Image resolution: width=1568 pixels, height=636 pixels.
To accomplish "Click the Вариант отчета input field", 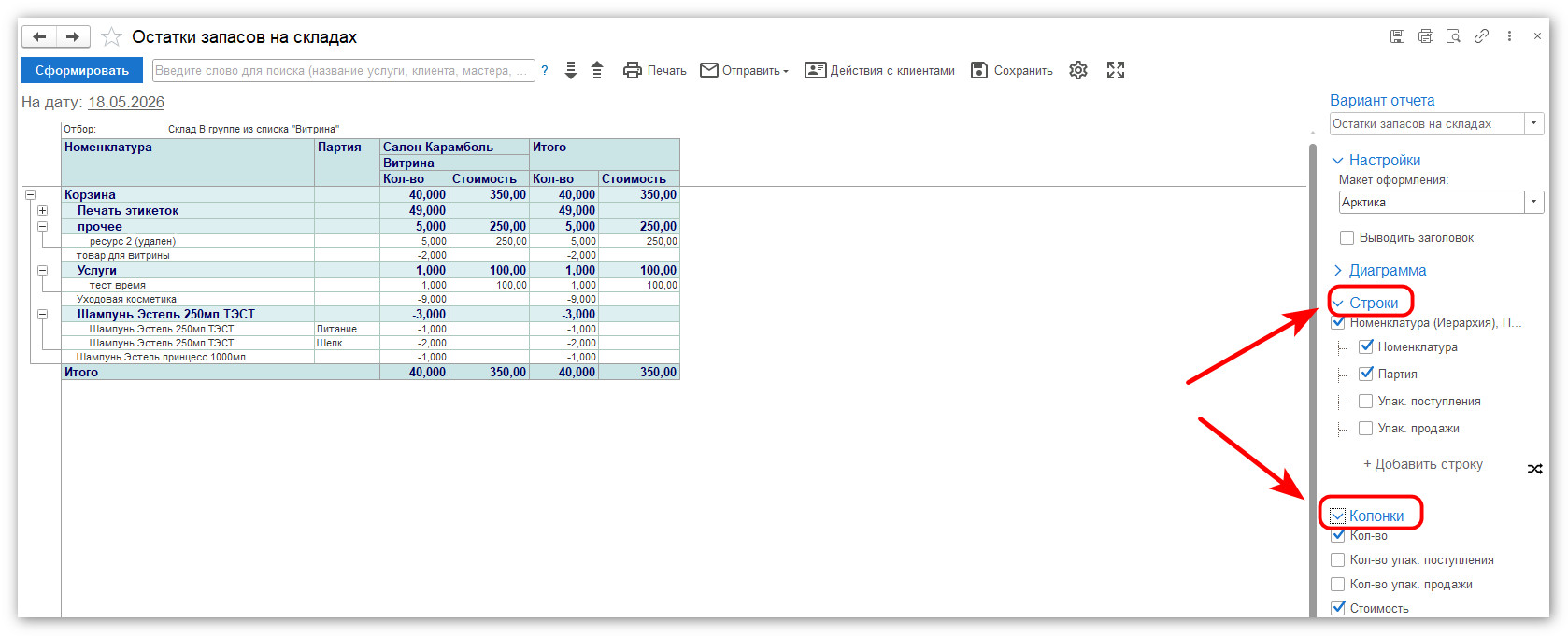I will (x=1427, y=123).
